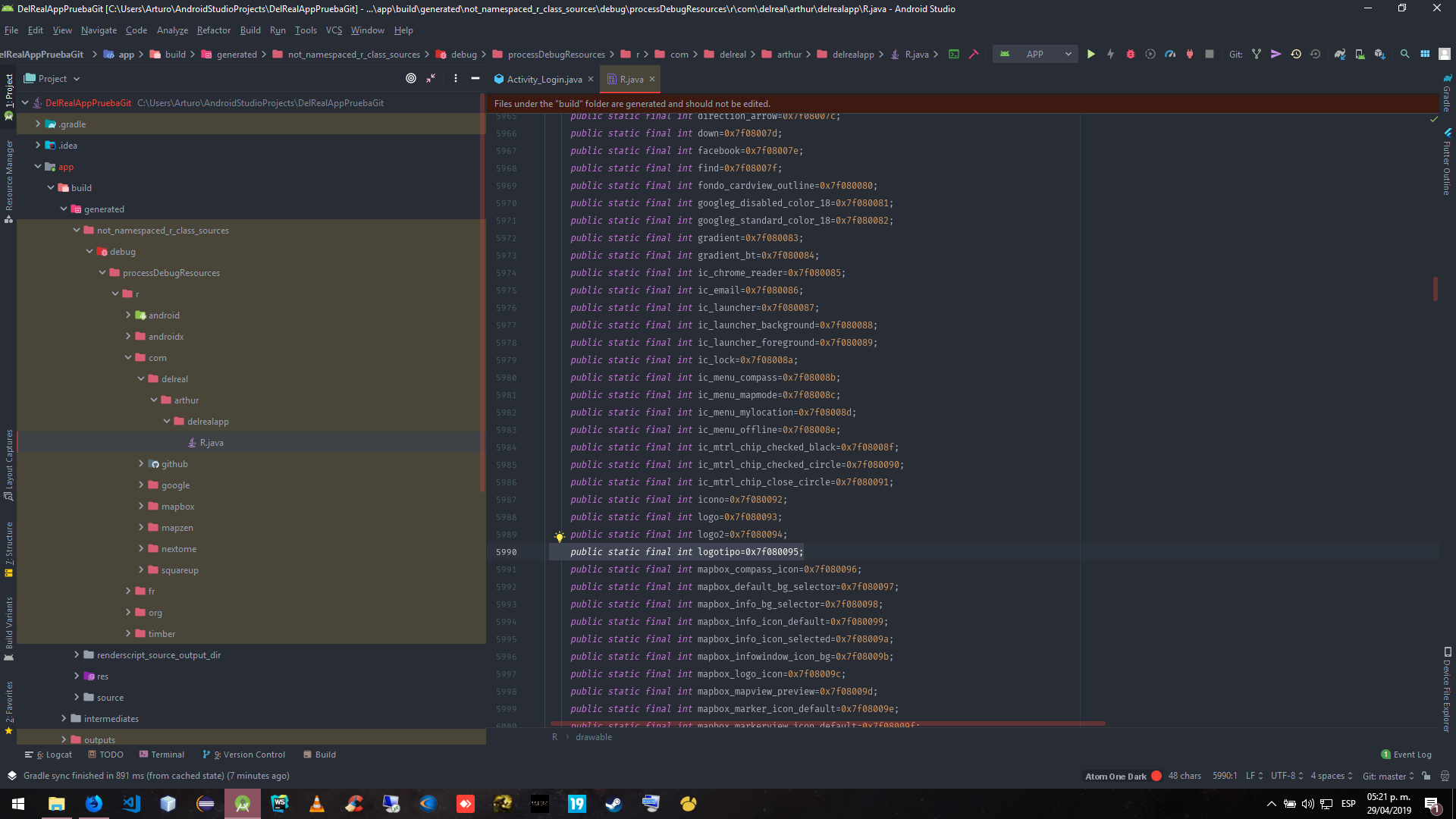Open the APP run configuration dropdown
The height and width of the screenshot is (819, 1456).
pos(1035,54)
